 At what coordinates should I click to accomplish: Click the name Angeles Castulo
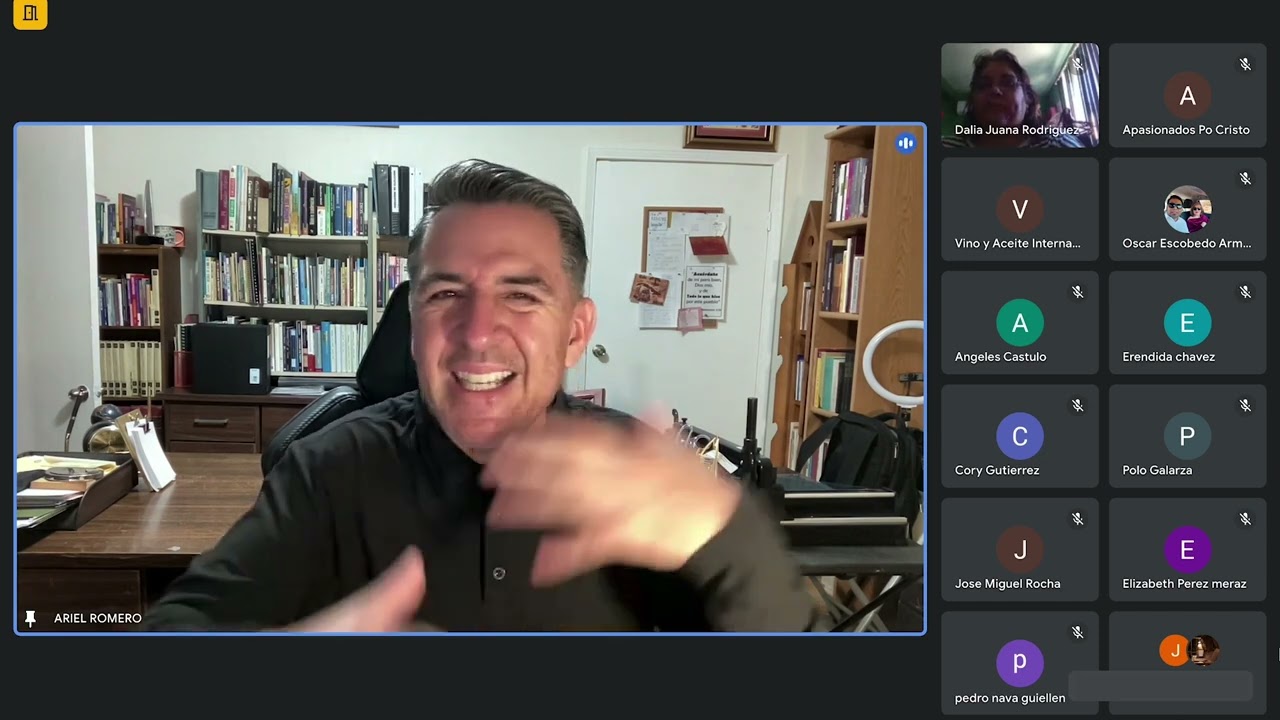pyautogui.click(x=1000, y=357)
